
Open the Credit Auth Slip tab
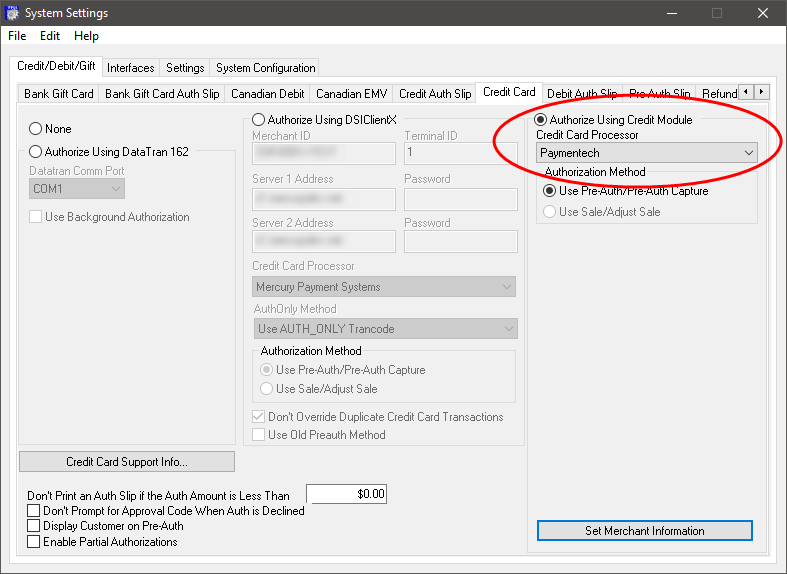coord(435,94)
